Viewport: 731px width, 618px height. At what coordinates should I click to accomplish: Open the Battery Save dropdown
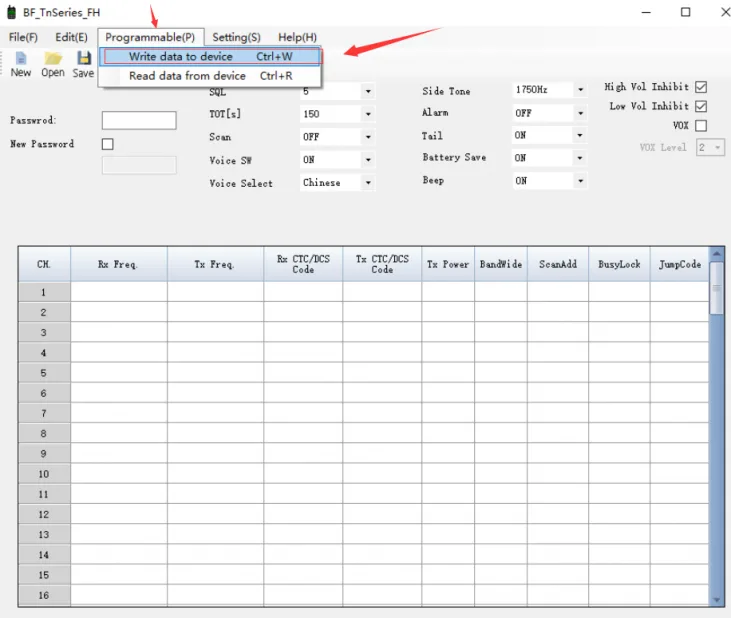[x=580, y=158]
